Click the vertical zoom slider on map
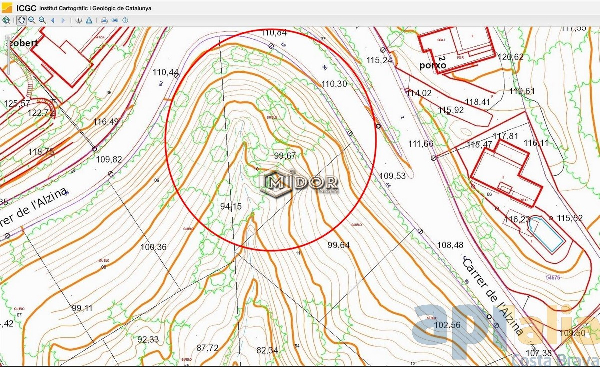Viewport: 600px width, 367px height. click(8, 55)
